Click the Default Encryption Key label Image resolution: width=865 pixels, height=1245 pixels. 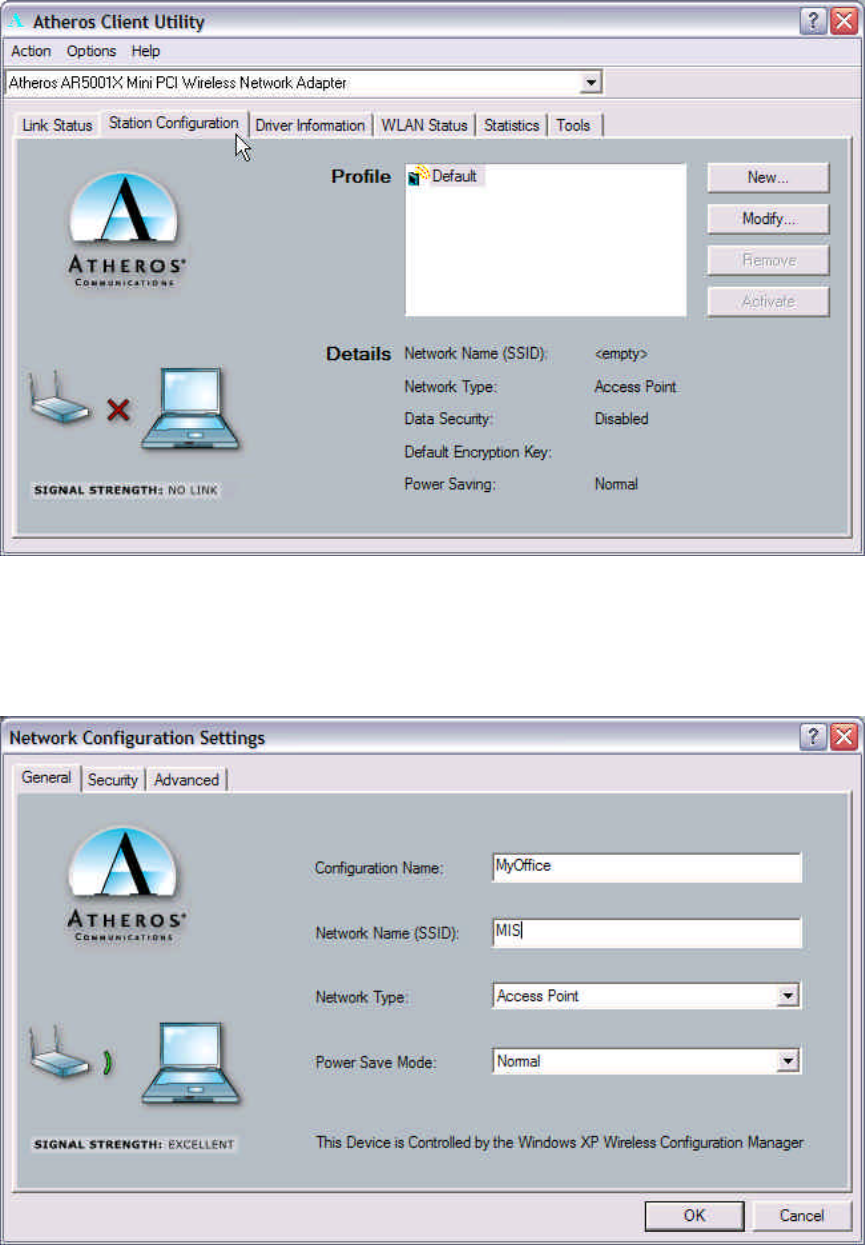pyautogui.click(x=478, y=452)
